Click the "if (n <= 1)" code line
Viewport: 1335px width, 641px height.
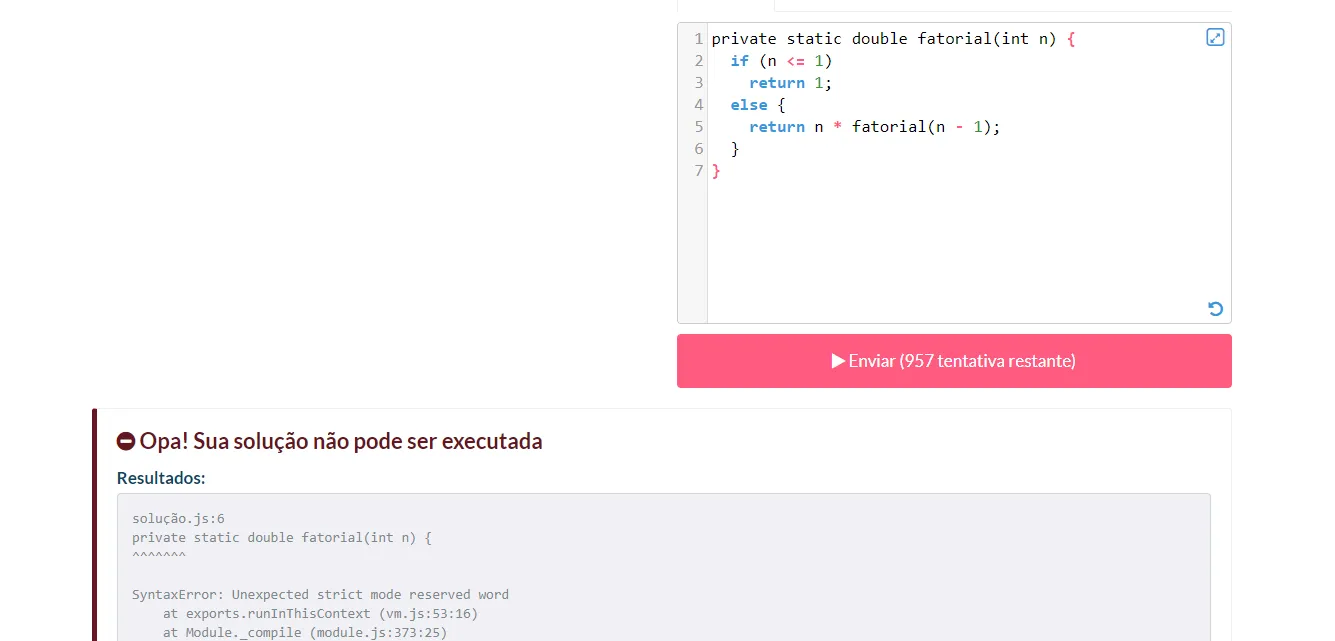tap(780, 61)
